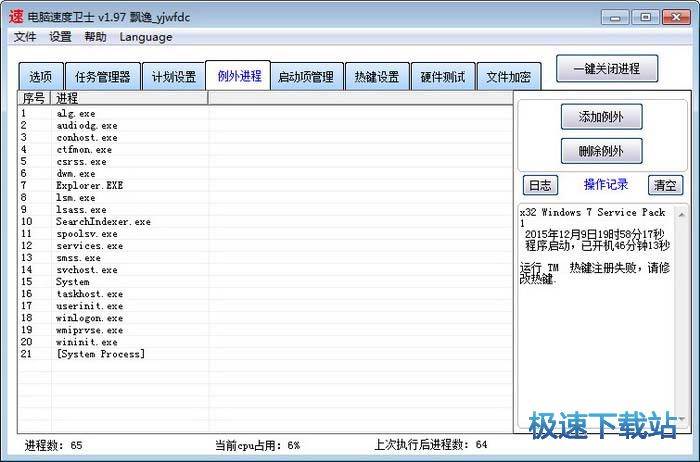Open the 日志 log button

[540, 185]
